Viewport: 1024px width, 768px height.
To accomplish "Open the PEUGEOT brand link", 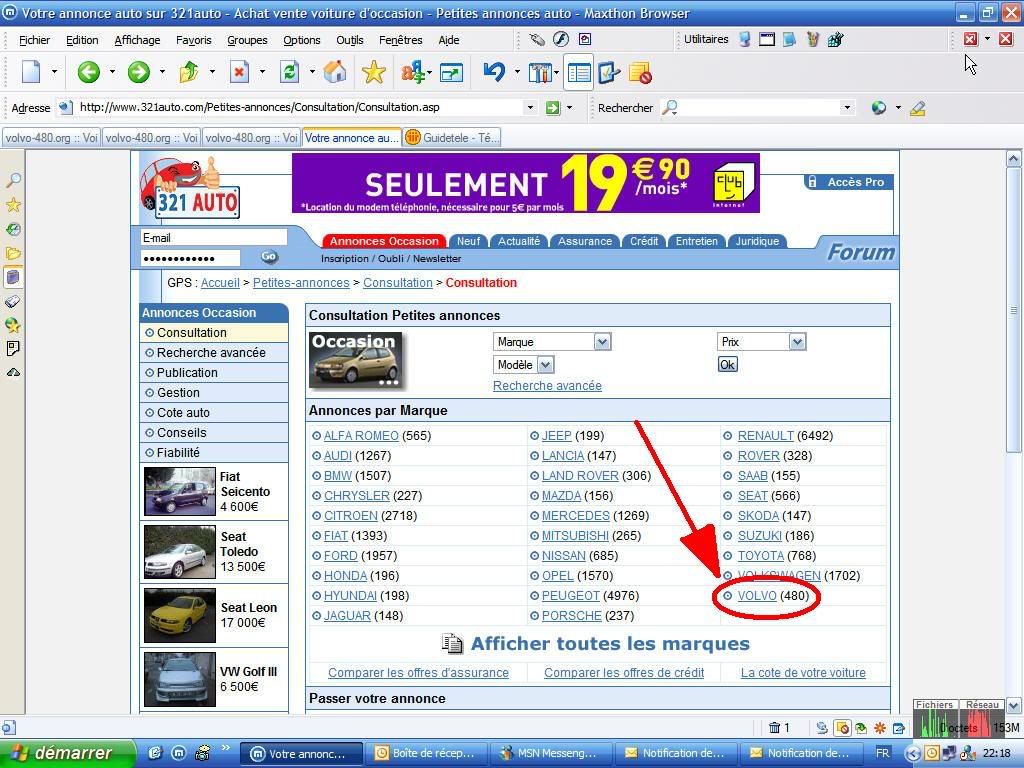I will click(571, 596).
